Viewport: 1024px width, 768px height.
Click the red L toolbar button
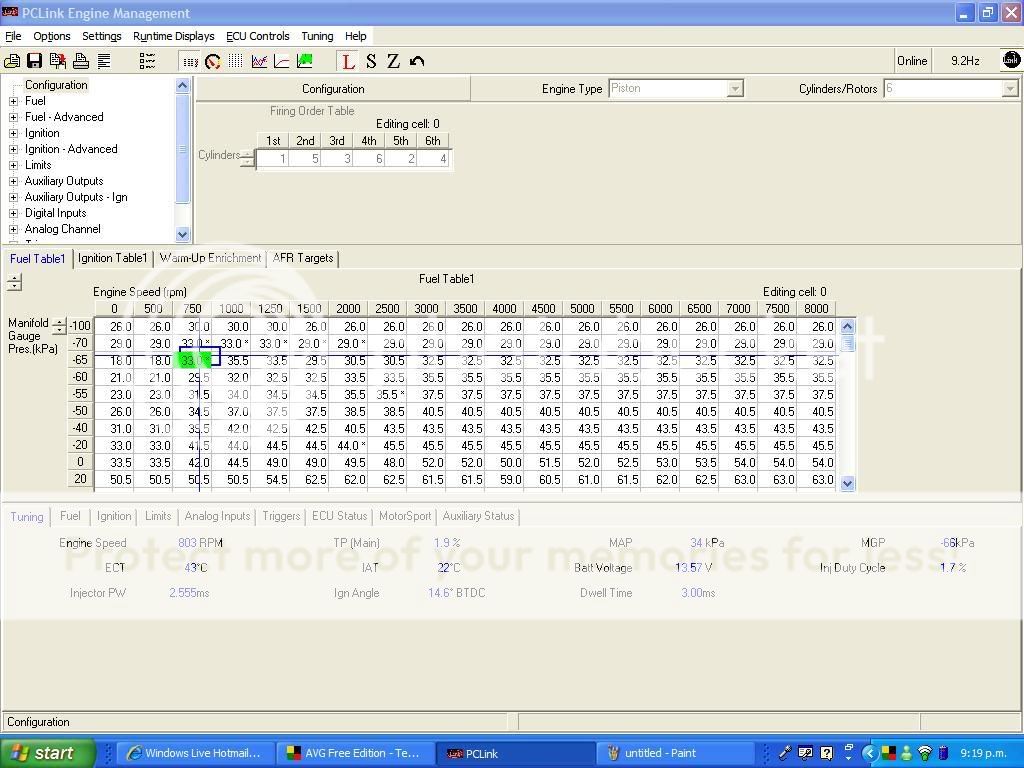348,62
